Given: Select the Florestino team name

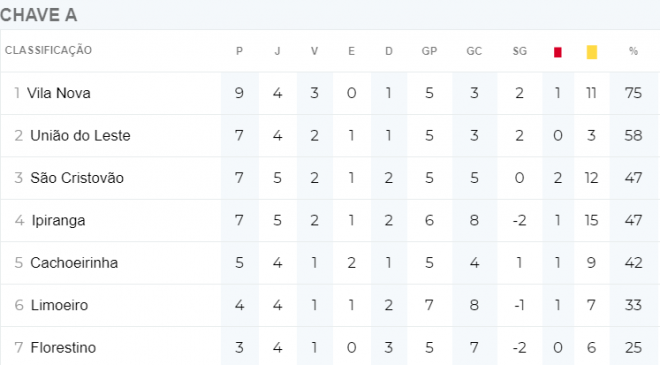Looking at the screenshot, I should [63, 348].
